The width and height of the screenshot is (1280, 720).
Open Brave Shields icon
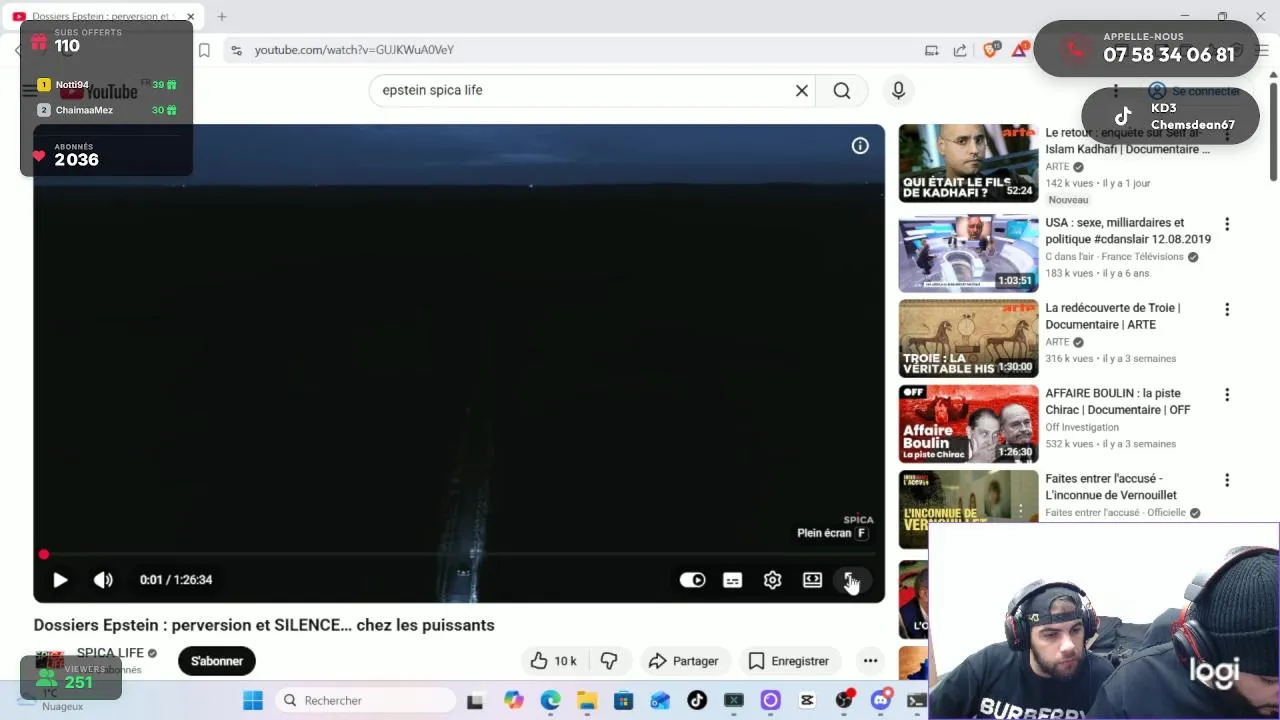pyautogui.click(x=991, y=50)
